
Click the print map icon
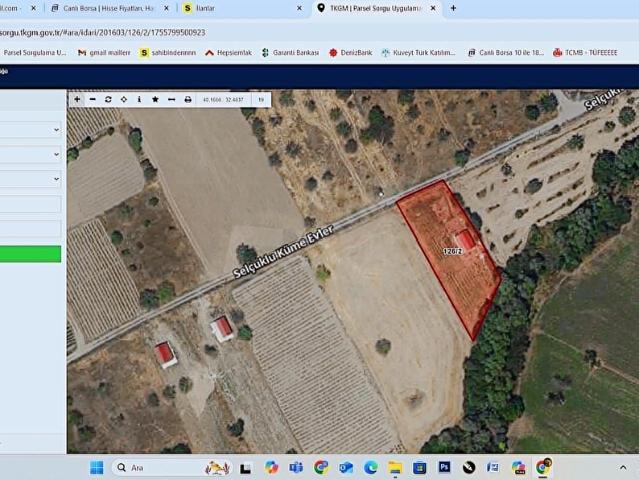pos(187,100)
